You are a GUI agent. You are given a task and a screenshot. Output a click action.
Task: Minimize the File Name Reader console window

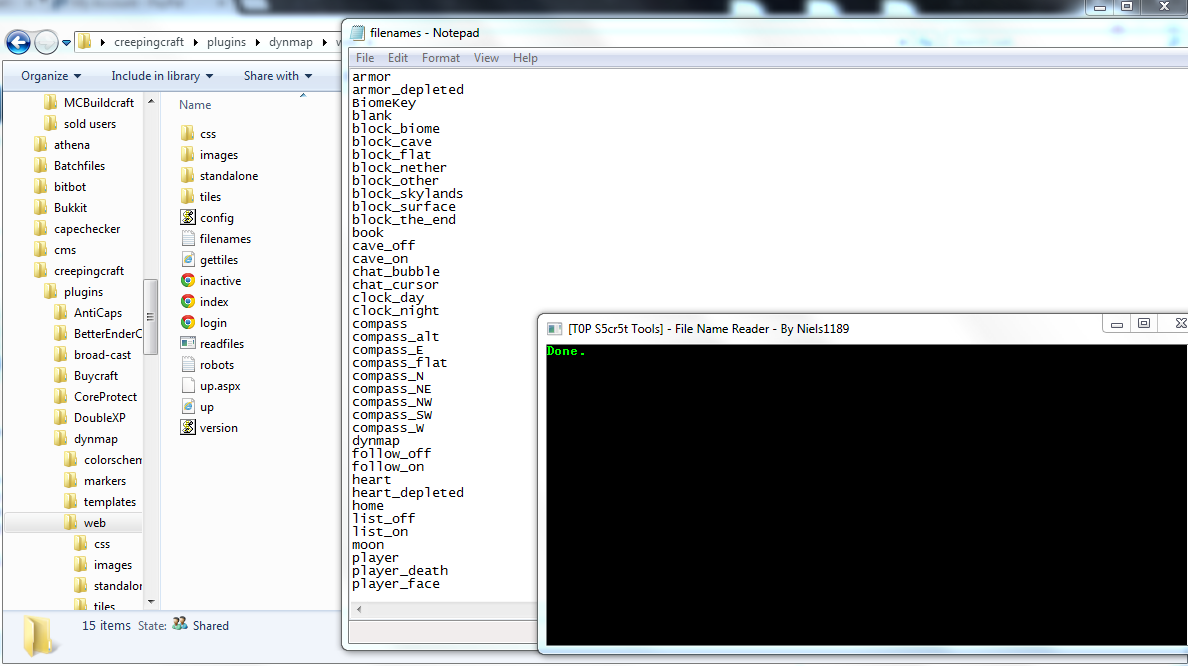[1117, 324]
